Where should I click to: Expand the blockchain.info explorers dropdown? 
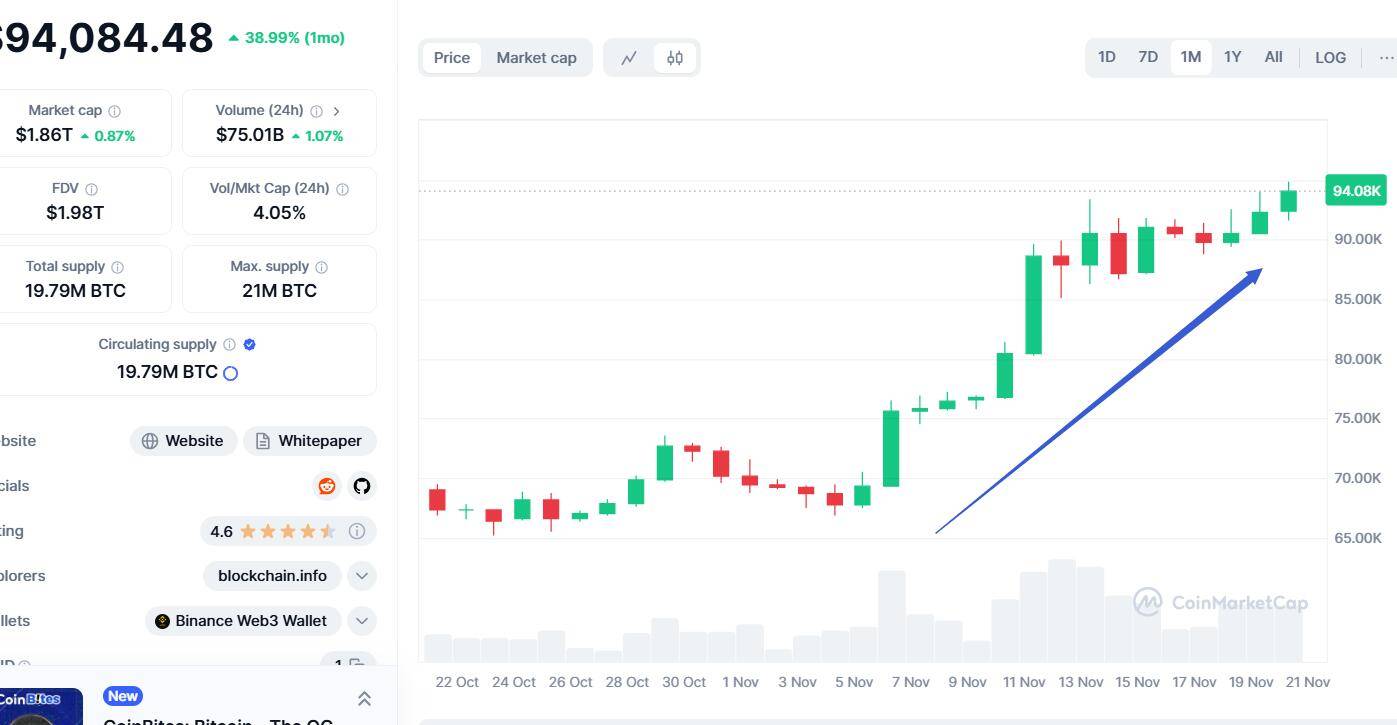click(361, 576)
